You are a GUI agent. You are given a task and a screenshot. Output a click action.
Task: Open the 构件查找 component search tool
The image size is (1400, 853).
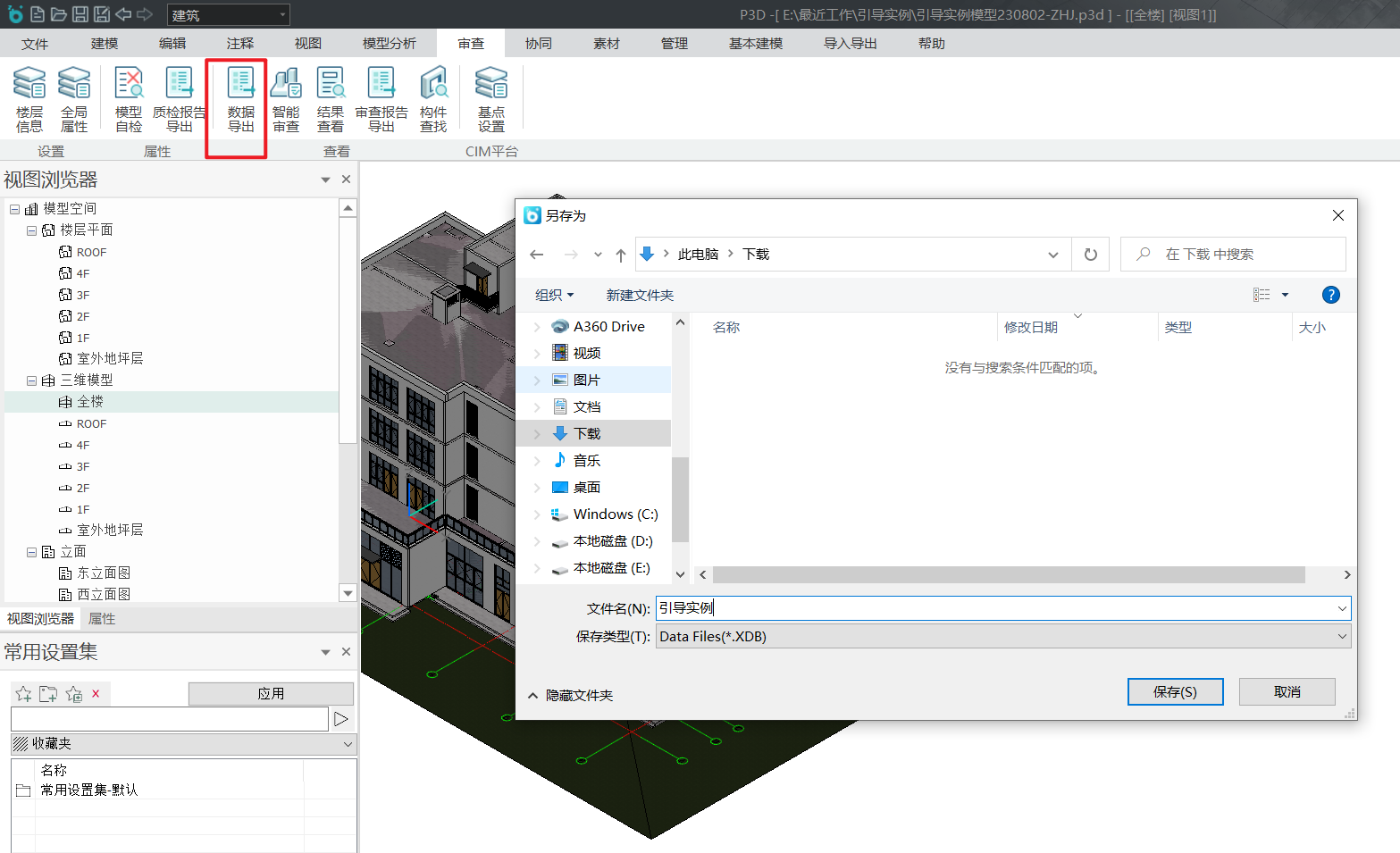[433, 99]
